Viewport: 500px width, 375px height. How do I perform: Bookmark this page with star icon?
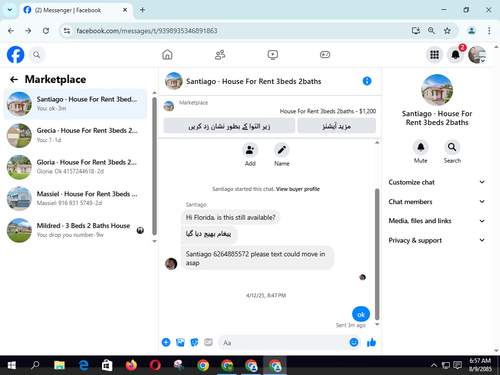point(447,31)
